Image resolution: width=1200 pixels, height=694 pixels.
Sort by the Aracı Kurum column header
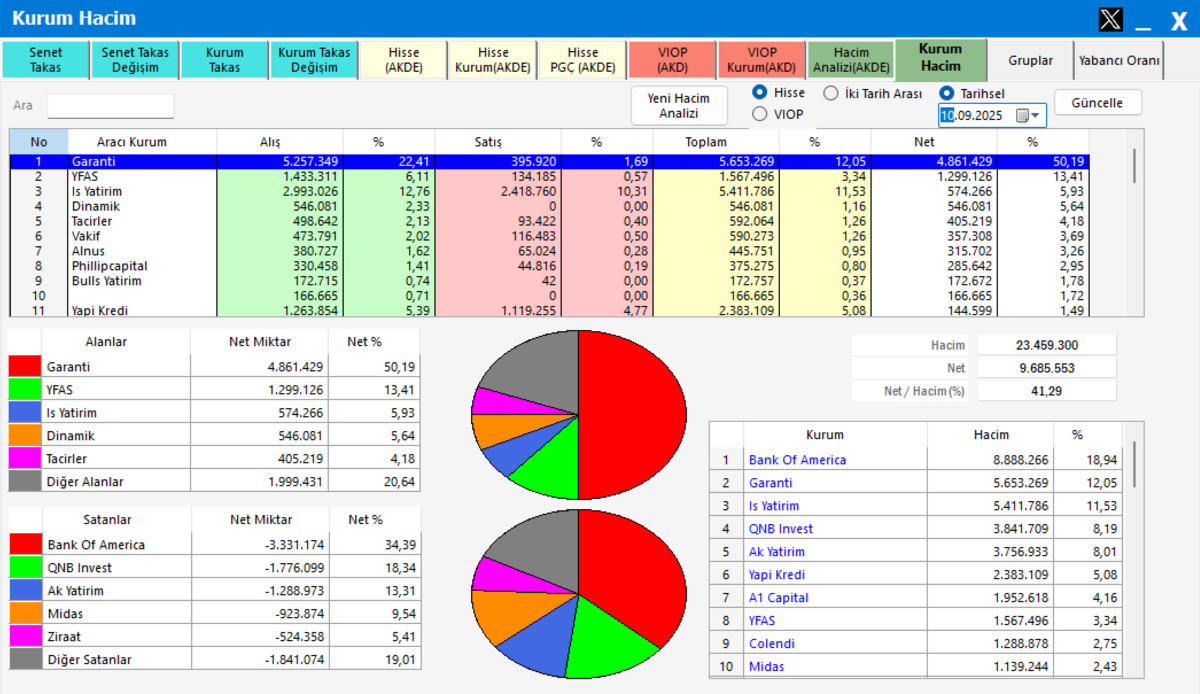point(143,142)
